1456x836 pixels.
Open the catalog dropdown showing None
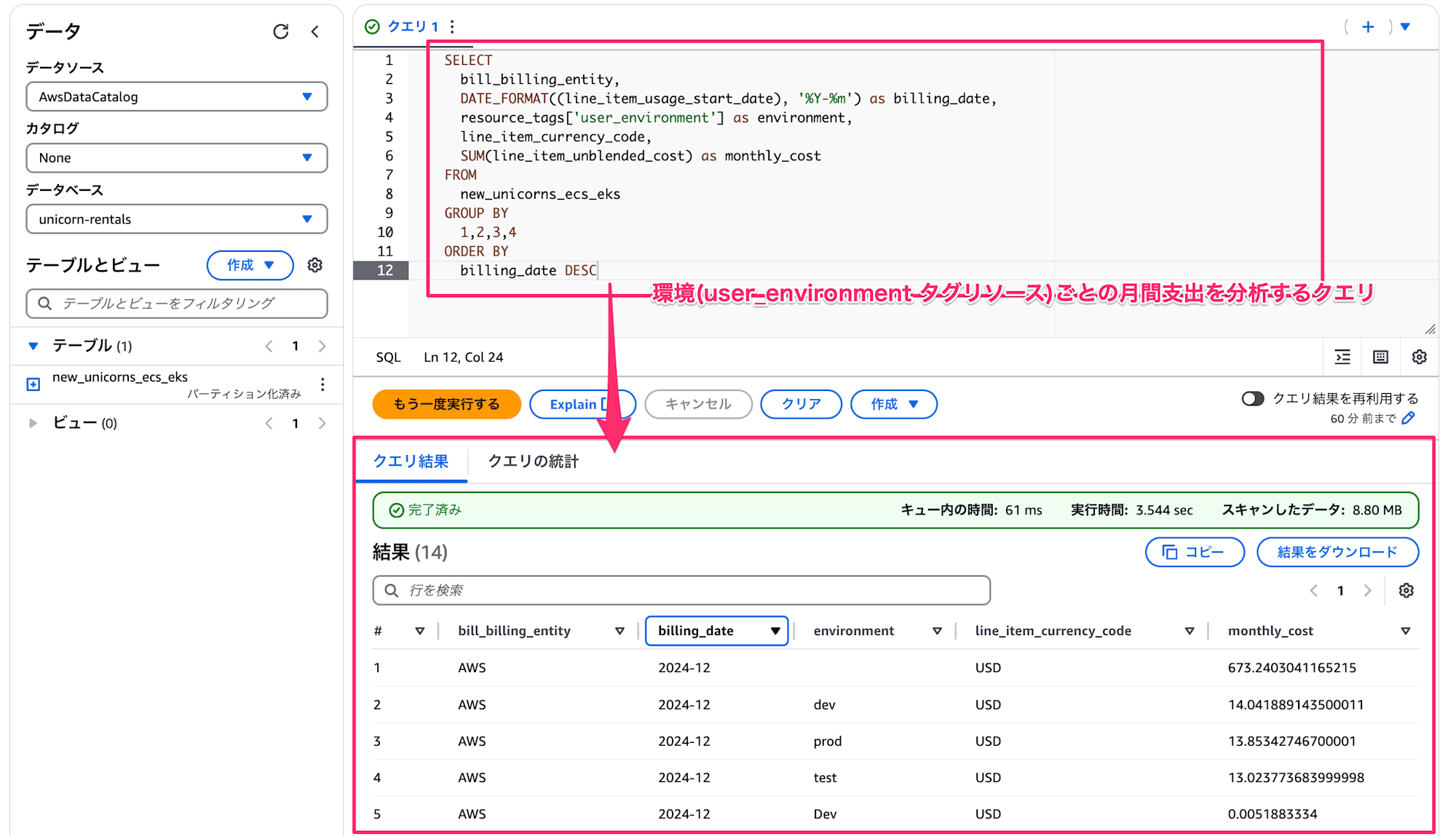click(177, 158)
